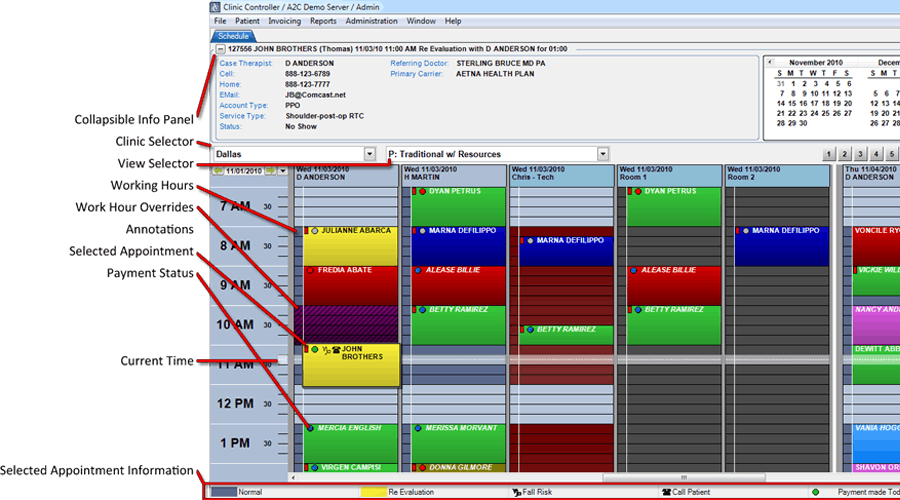900x500 pixels.
Task: Click red payment dot on FREDIA ABATE
Action: click(x=311, y=270)
